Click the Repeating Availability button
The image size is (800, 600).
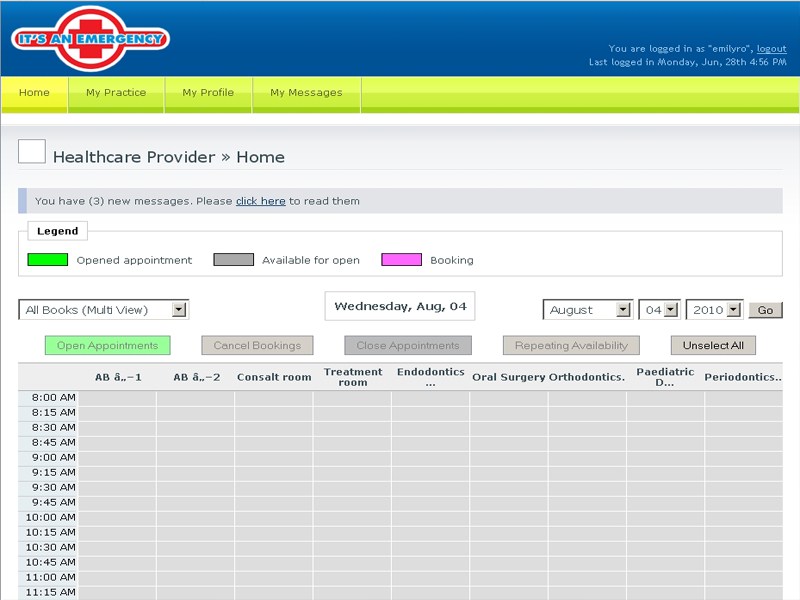571,345
